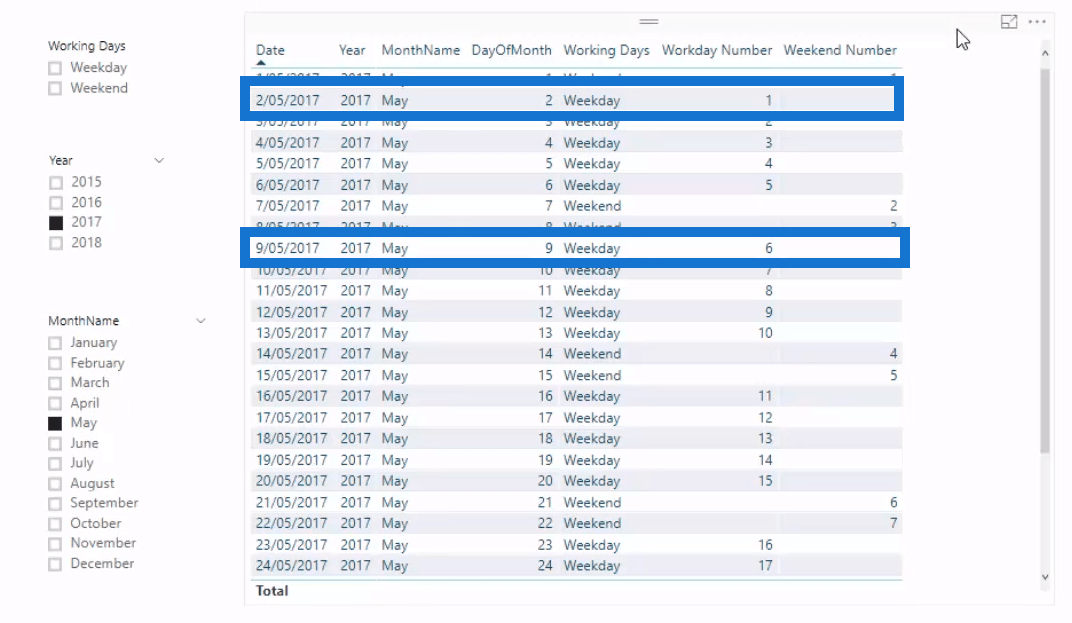Untick the May month checkbox
Screen dimensions: 1072x623
(55, 423)
